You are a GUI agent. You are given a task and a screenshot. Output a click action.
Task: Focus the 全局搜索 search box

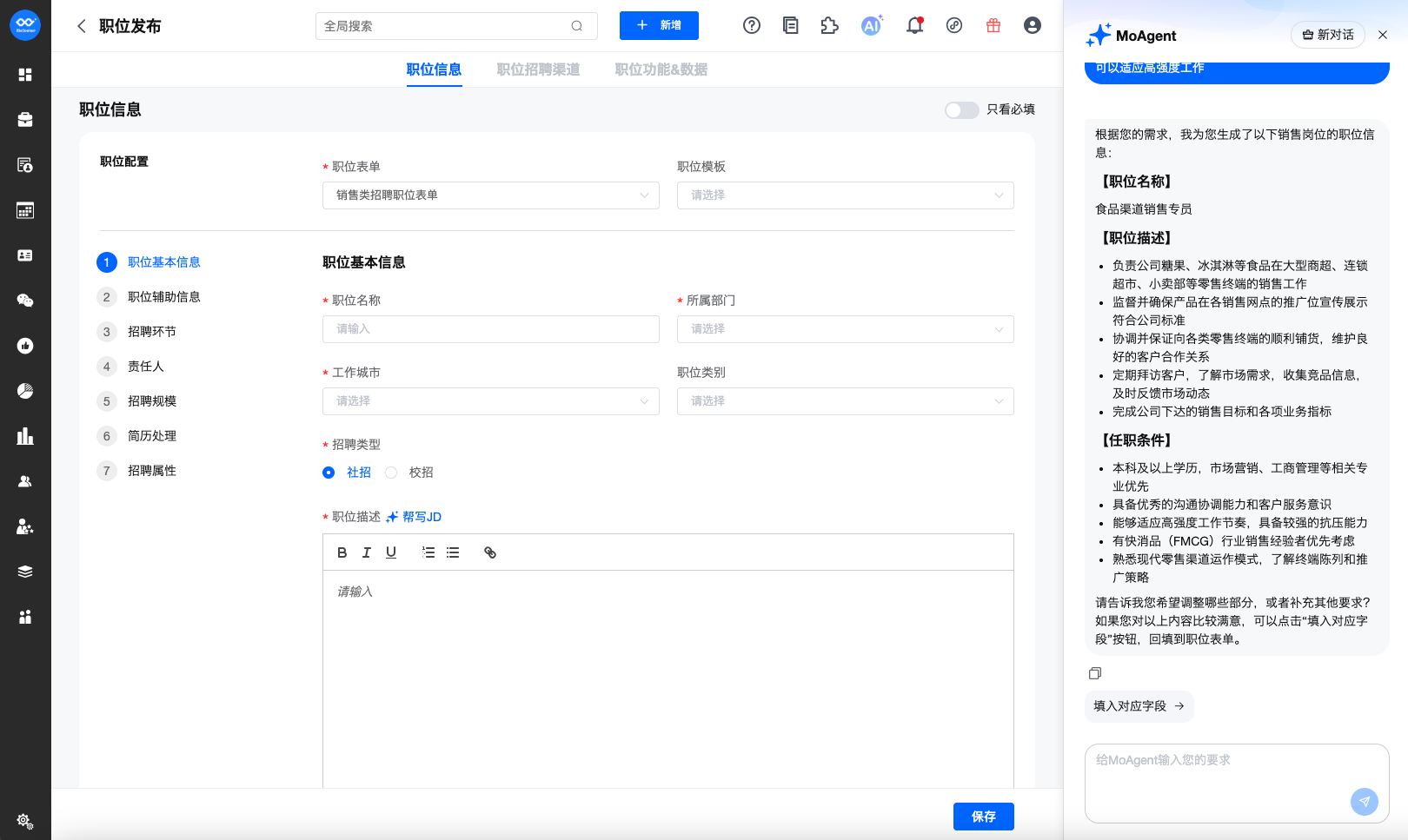tap(456, 26)
